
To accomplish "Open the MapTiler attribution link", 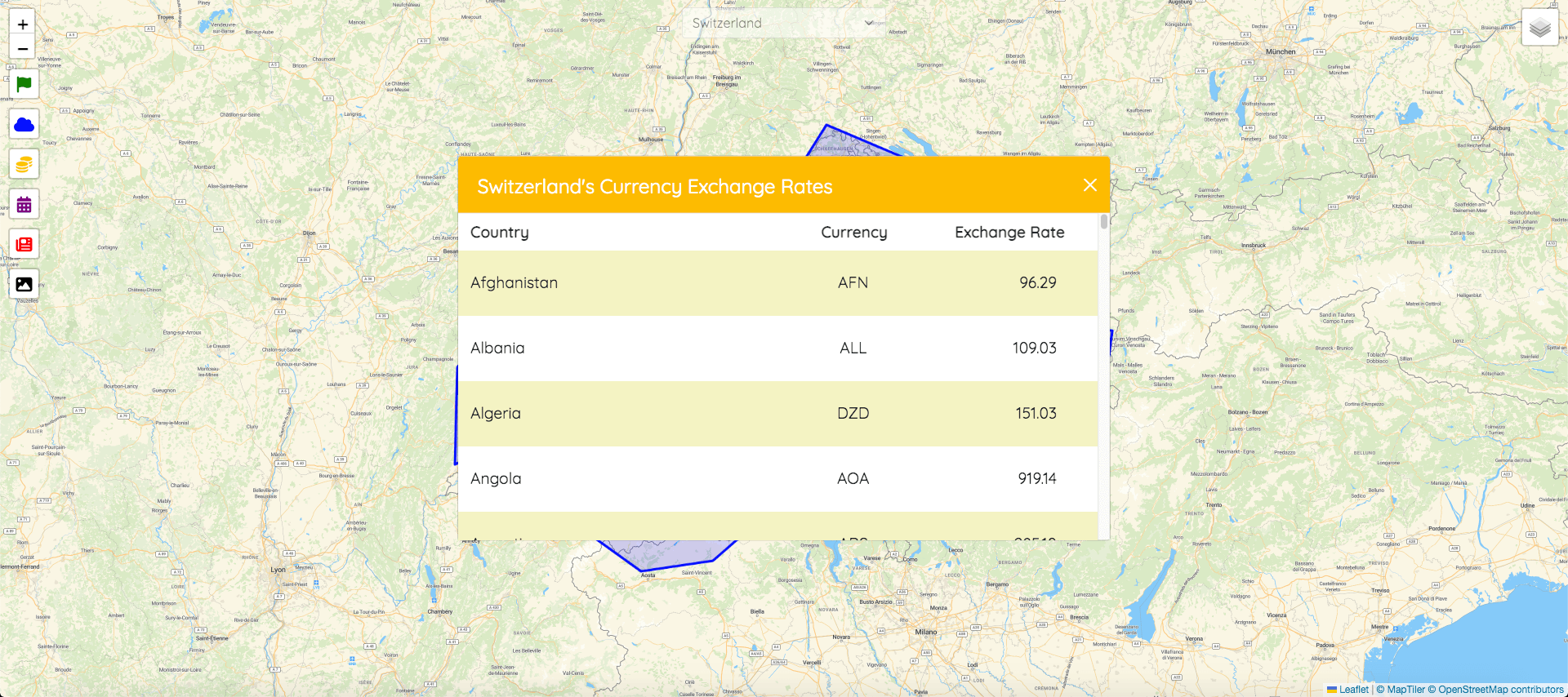I will click(x=1405, y=690).
